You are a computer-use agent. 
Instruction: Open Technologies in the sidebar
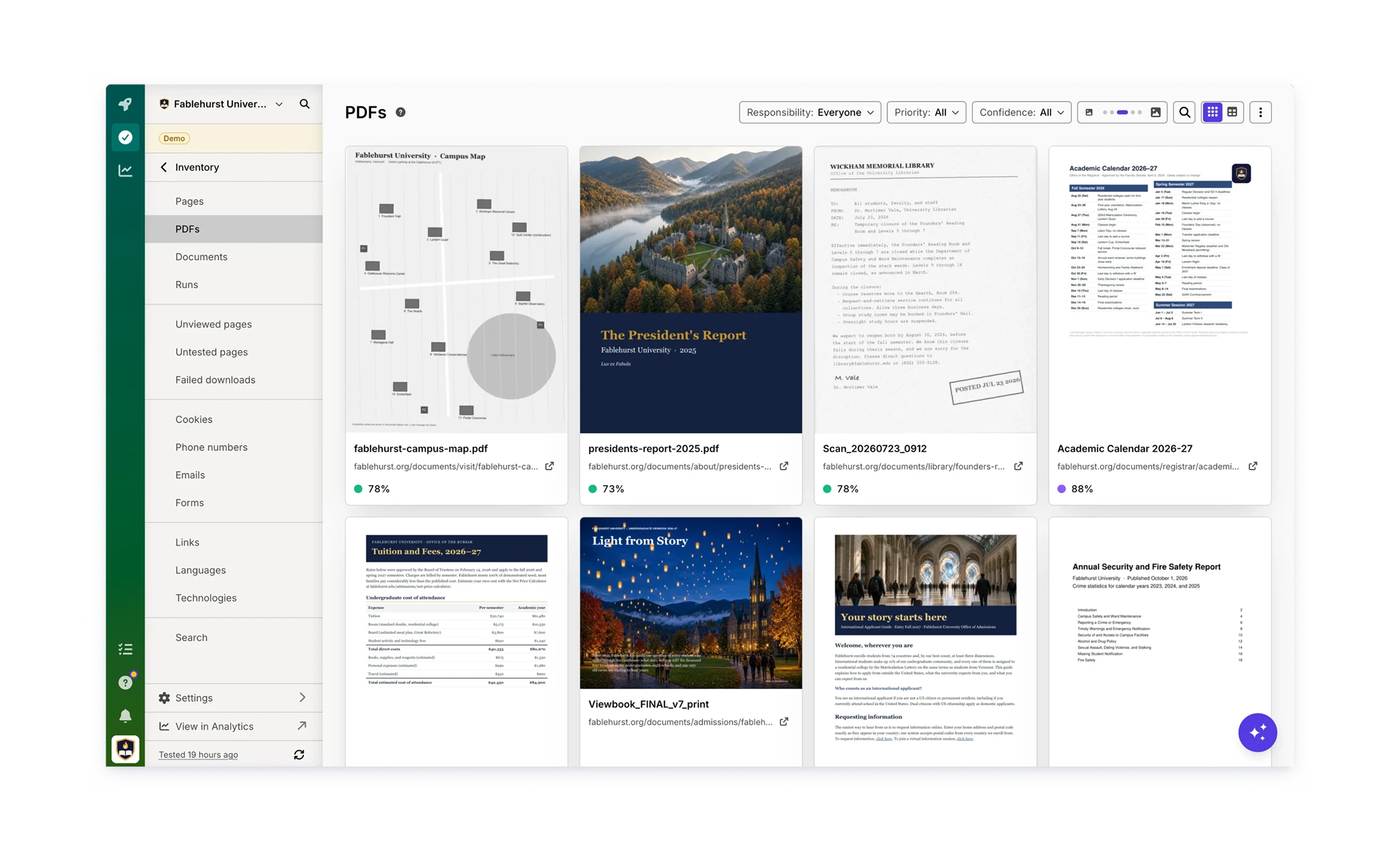(x=234, y=598)
